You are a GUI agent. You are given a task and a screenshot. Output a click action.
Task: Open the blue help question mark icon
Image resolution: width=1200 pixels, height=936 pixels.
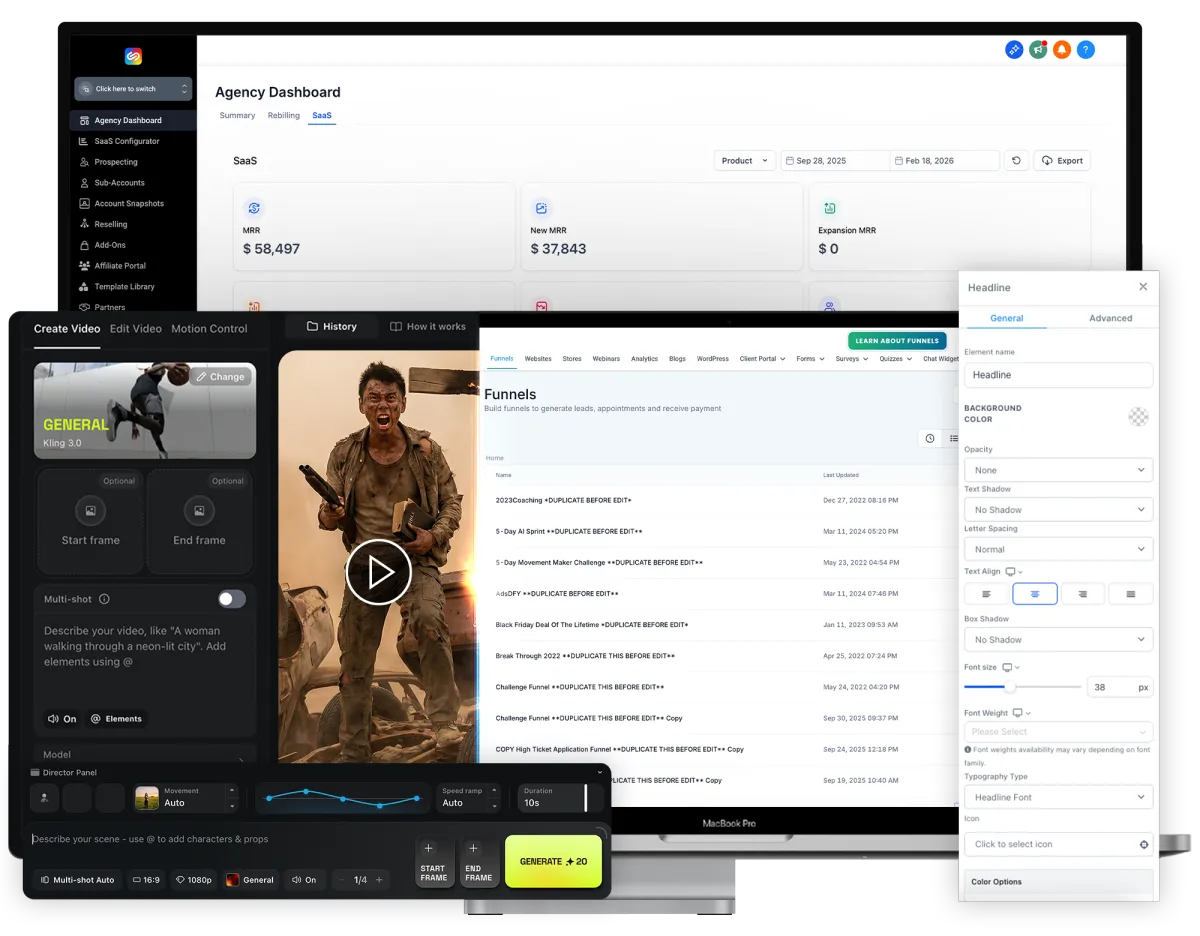[x=1086, y=49]
